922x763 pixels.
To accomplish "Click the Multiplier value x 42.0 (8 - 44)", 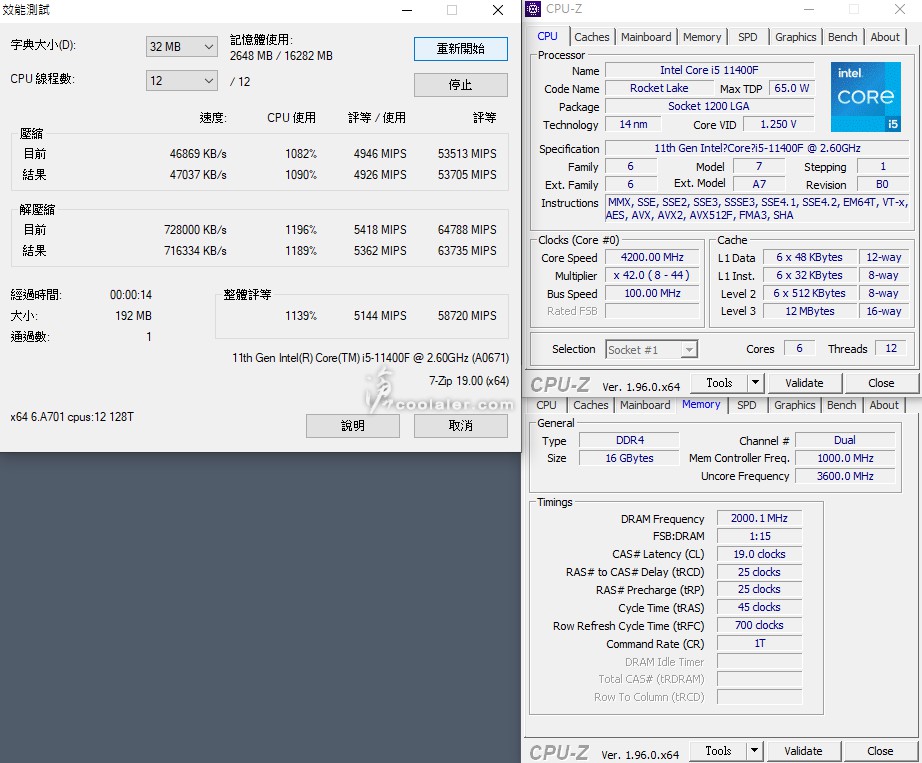I will pos(652,275).
